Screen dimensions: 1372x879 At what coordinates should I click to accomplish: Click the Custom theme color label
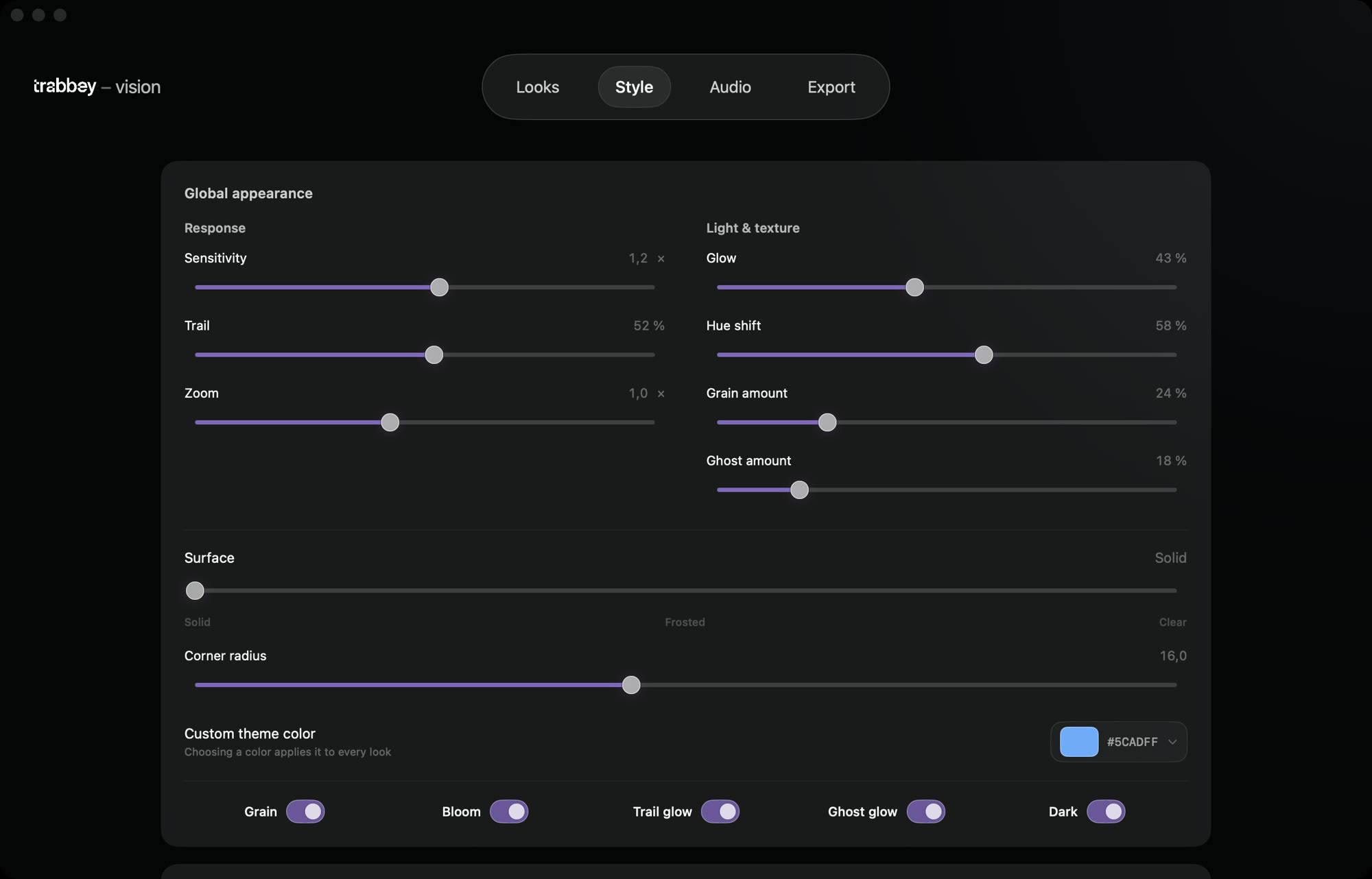(250, 734)
